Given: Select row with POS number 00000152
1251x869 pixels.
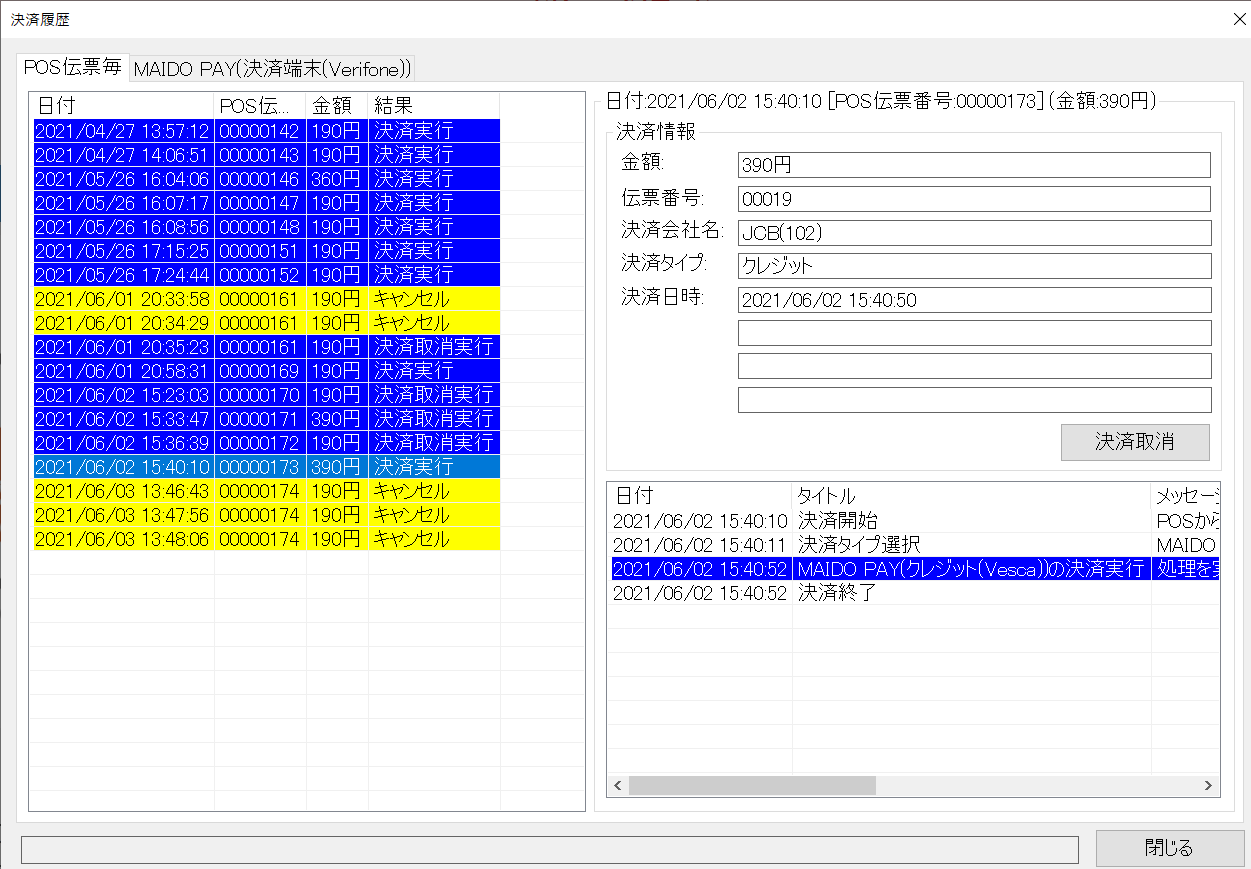Looking at the screenshot, I should 267,275.
